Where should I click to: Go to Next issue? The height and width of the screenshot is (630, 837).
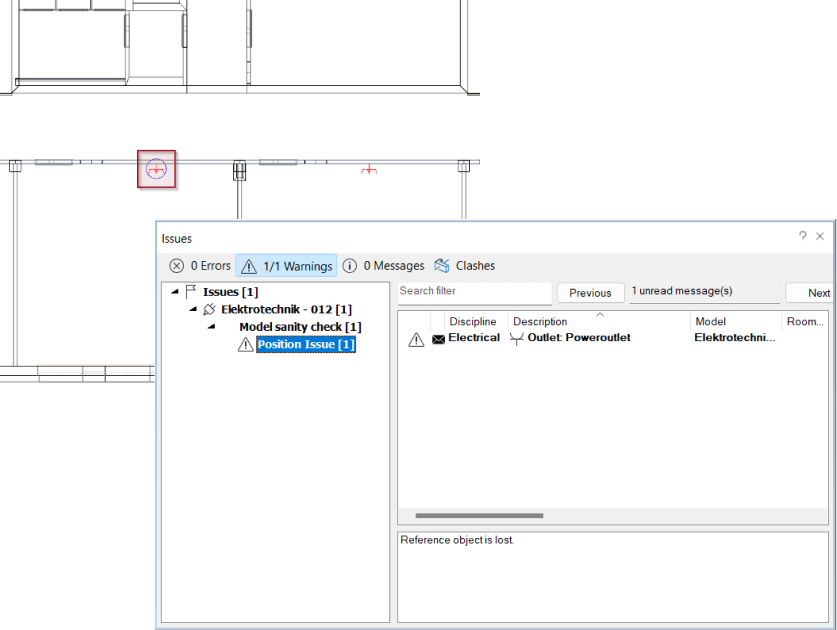[817, 293]
